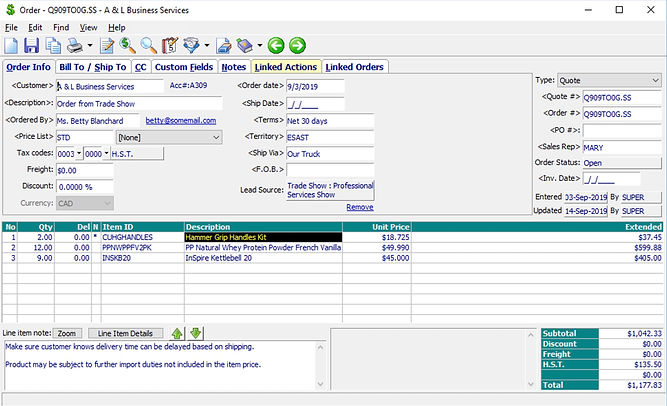Go to previous order with green left arrow
The image size is (667, 406).
(x=276, y=46)
